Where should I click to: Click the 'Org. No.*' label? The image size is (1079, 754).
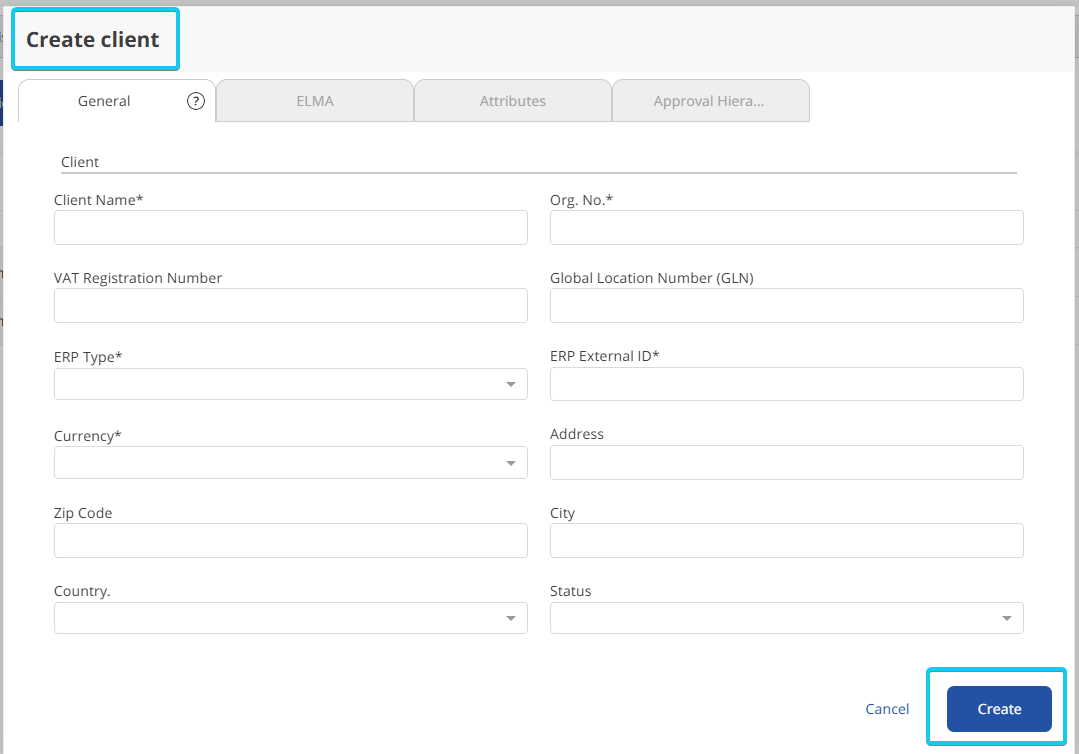581,200
